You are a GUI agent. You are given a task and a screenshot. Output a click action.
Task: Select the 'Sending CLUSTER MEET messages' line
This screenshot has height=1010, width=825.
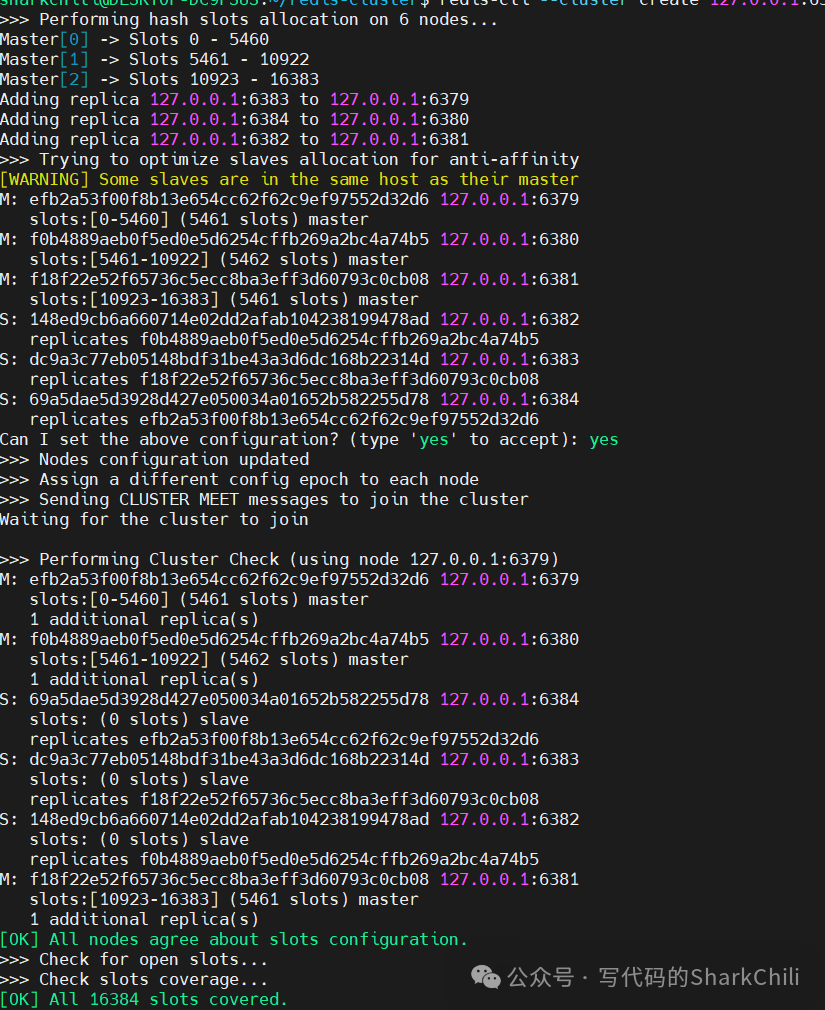pyautogui.click(x=264, y=499)
